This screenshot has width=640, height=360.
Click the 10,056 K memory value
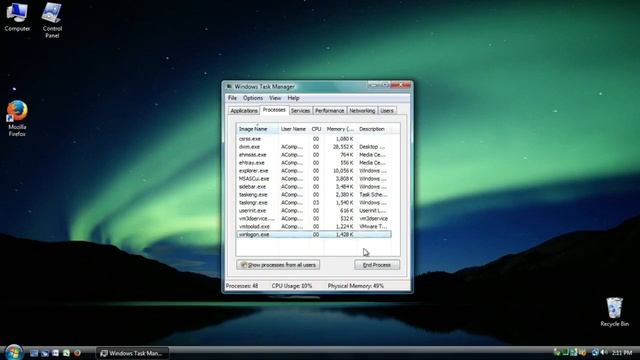coord(343,171)
